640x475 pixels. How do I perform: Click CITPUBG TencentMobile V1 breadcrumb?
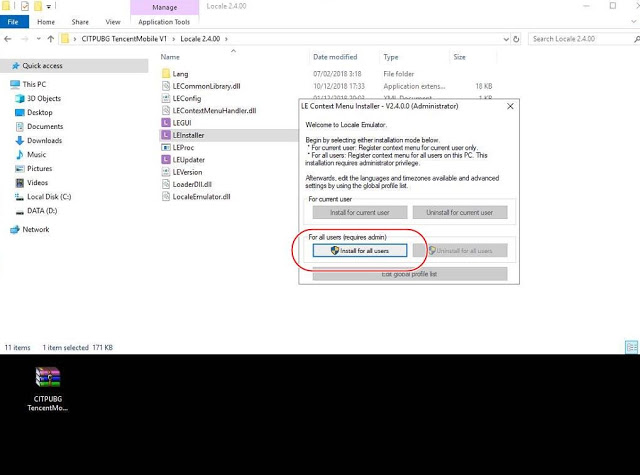pyautogui.click(x=124, y=39)
